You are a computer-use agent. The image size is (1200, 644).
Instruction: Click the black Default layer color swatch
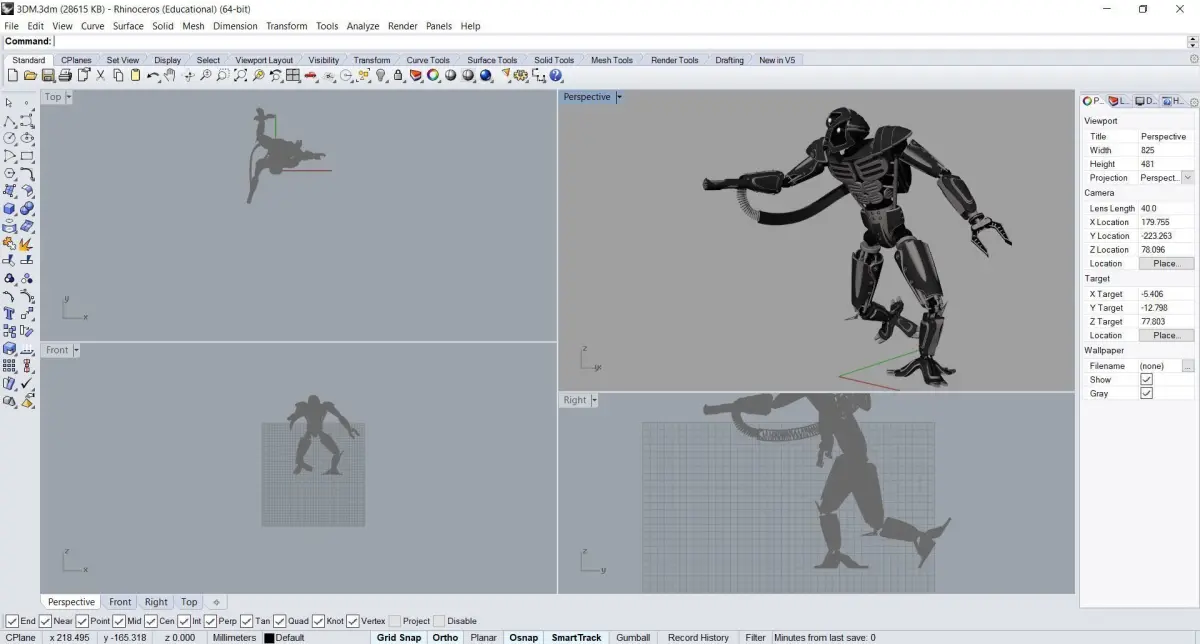(x=269, y=638)
